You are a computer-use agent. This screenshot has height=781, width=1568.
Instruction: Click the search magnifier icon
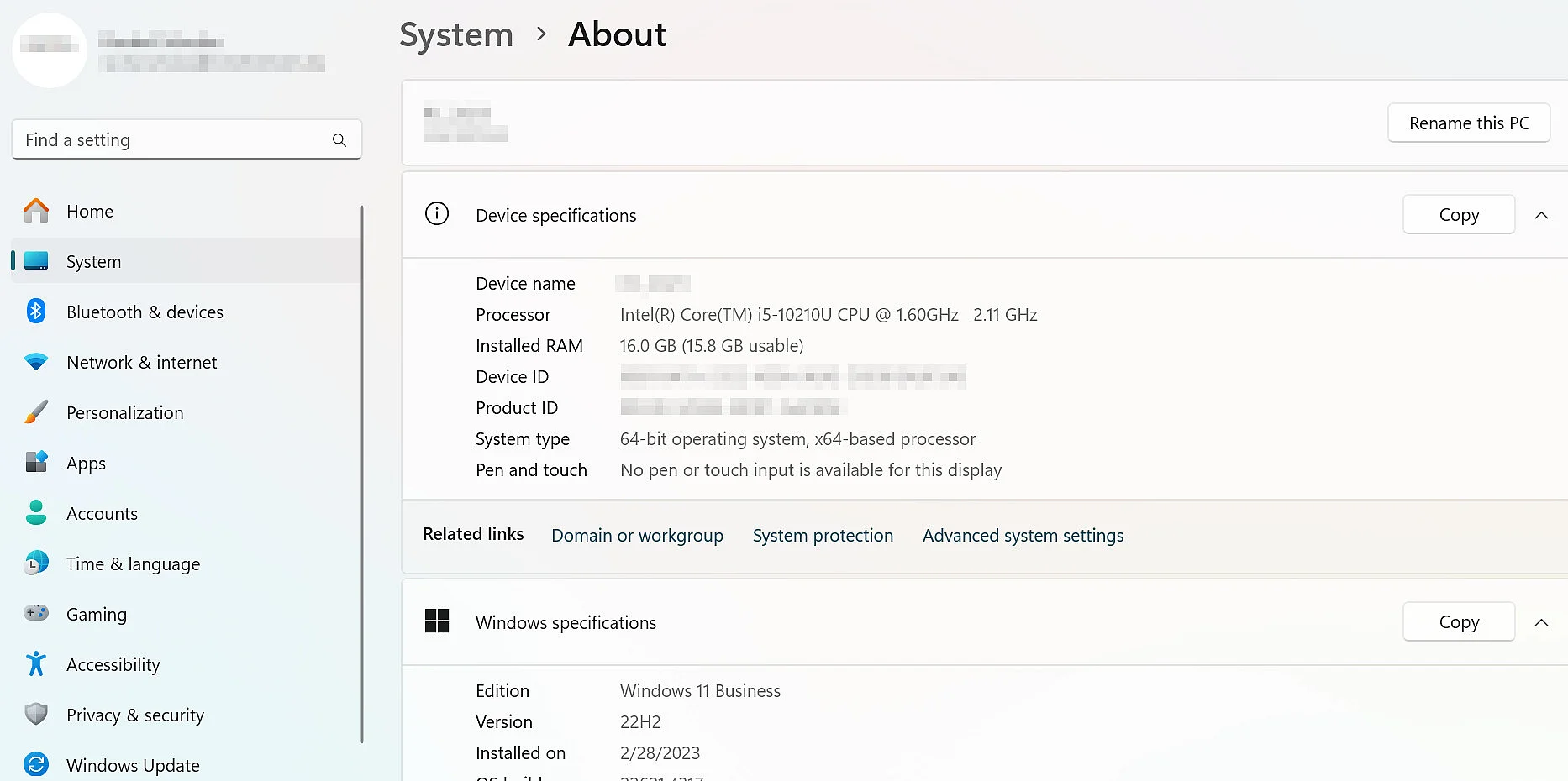339,140
